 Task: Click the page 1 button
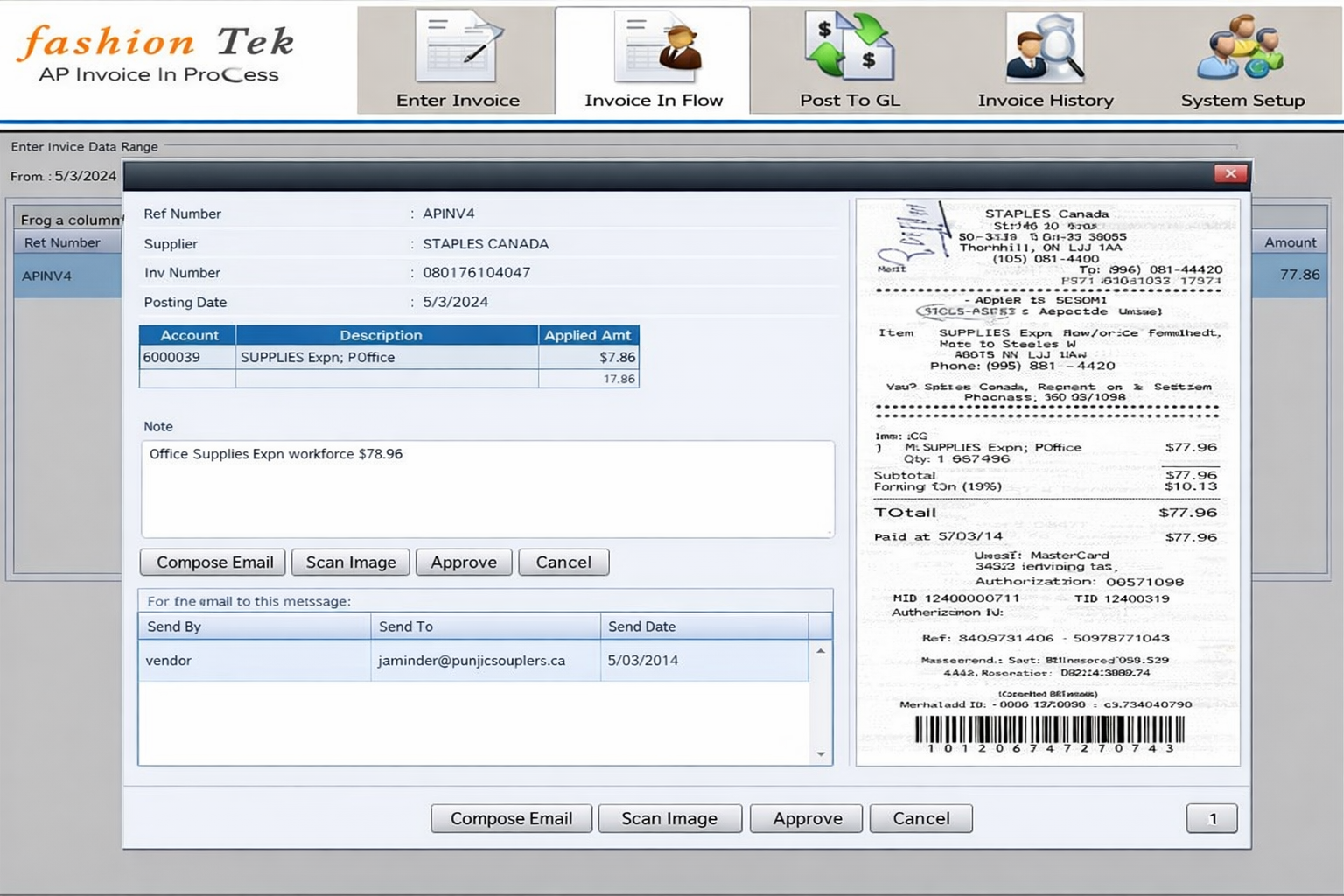pyautogui.click(x=1212, y=819)
